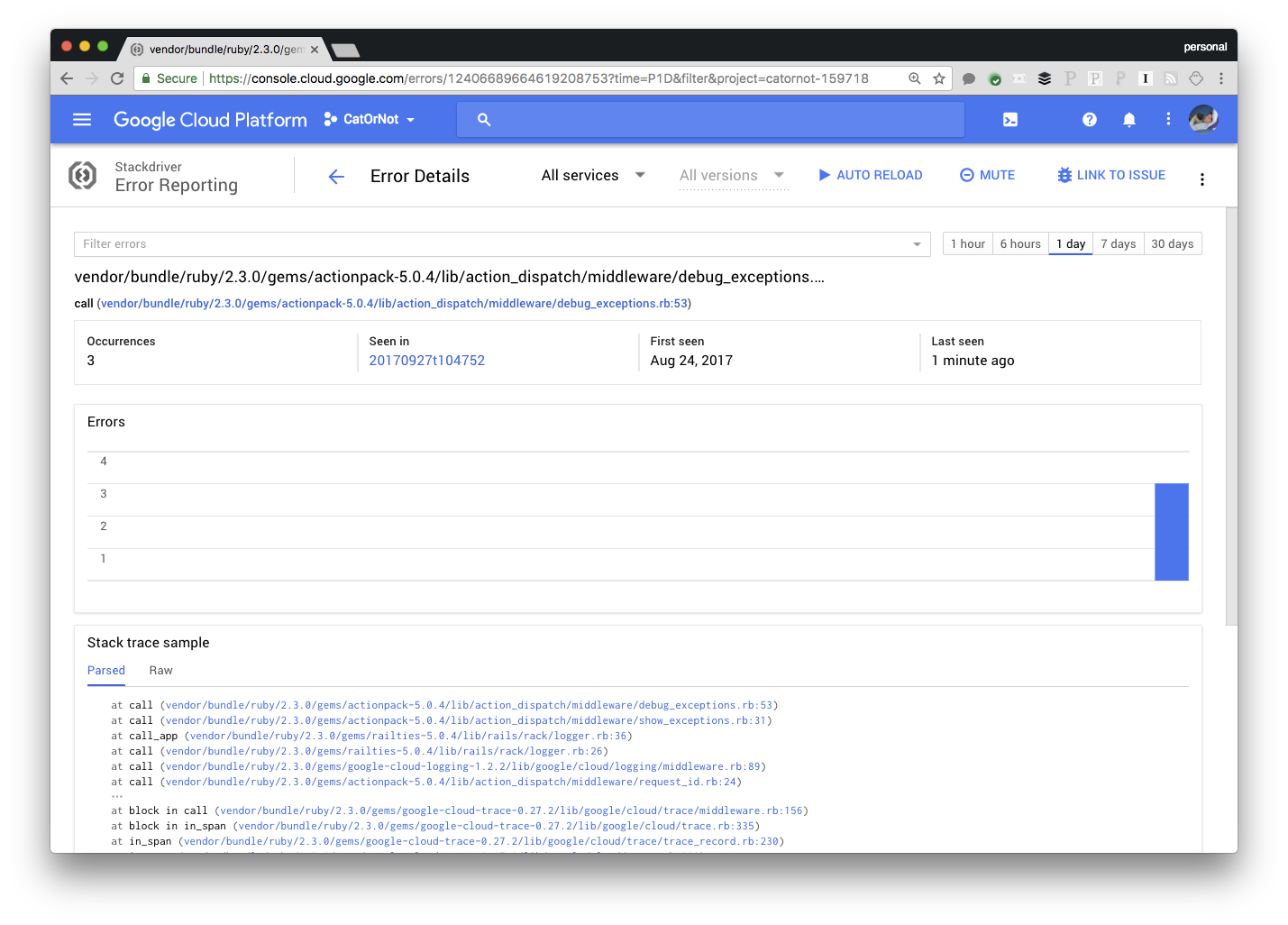Select the 30 days time range
1288x925 pixels.
coord(1173,244)
